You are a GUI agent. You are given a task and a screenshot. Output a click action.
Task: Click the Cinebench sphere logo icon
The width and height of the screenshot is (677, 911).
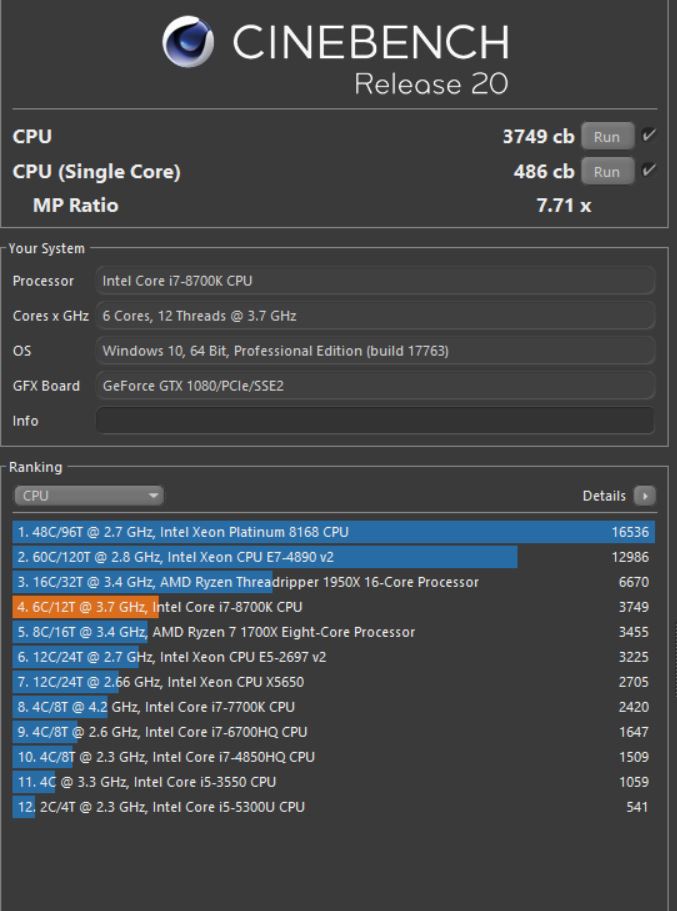coord(188,42)
